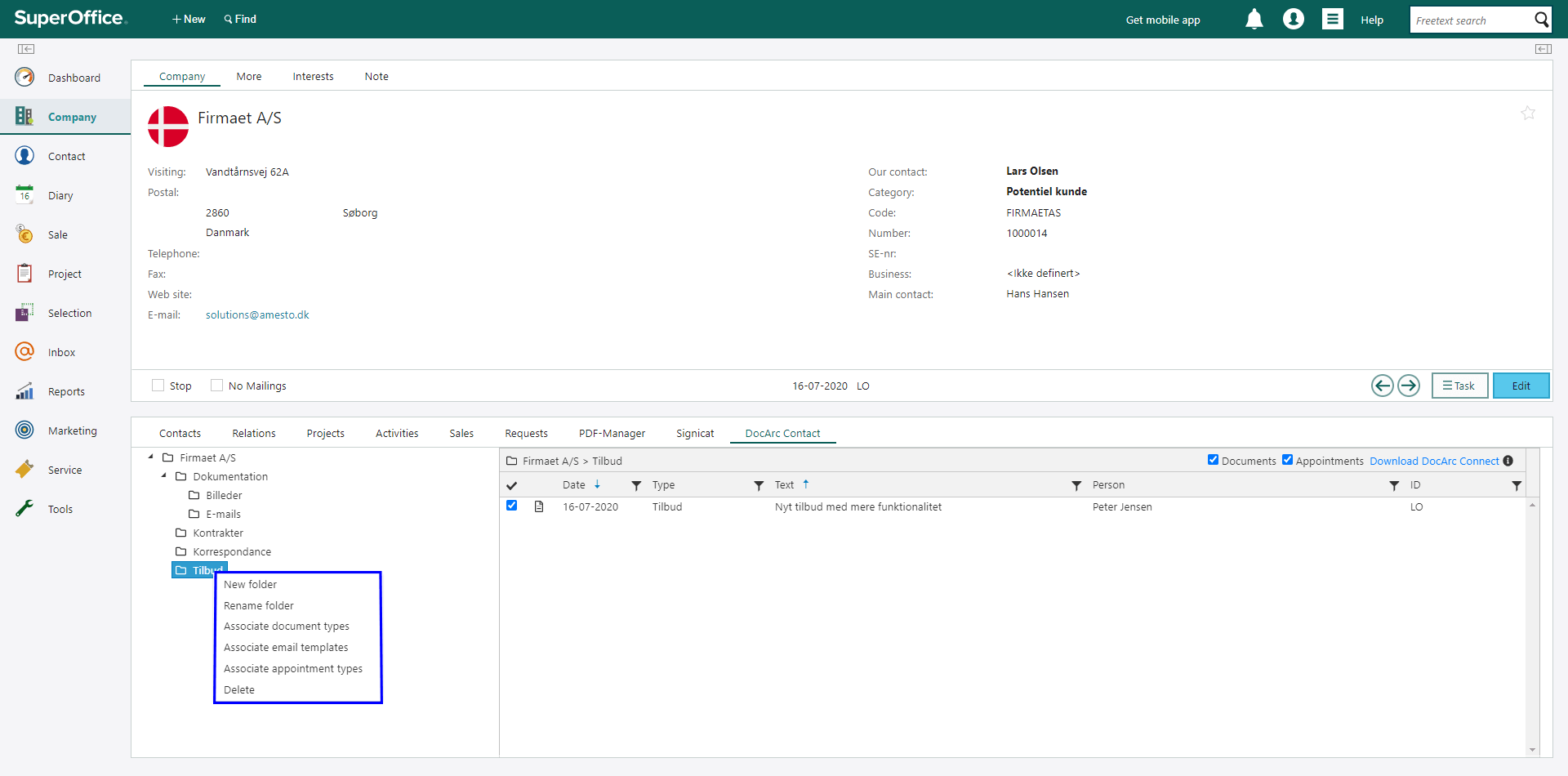Image resolution: width=1568 pixels, height=776 pixels.
Task: Open the document icon in Tilbud row
Action: click(539, 507)
